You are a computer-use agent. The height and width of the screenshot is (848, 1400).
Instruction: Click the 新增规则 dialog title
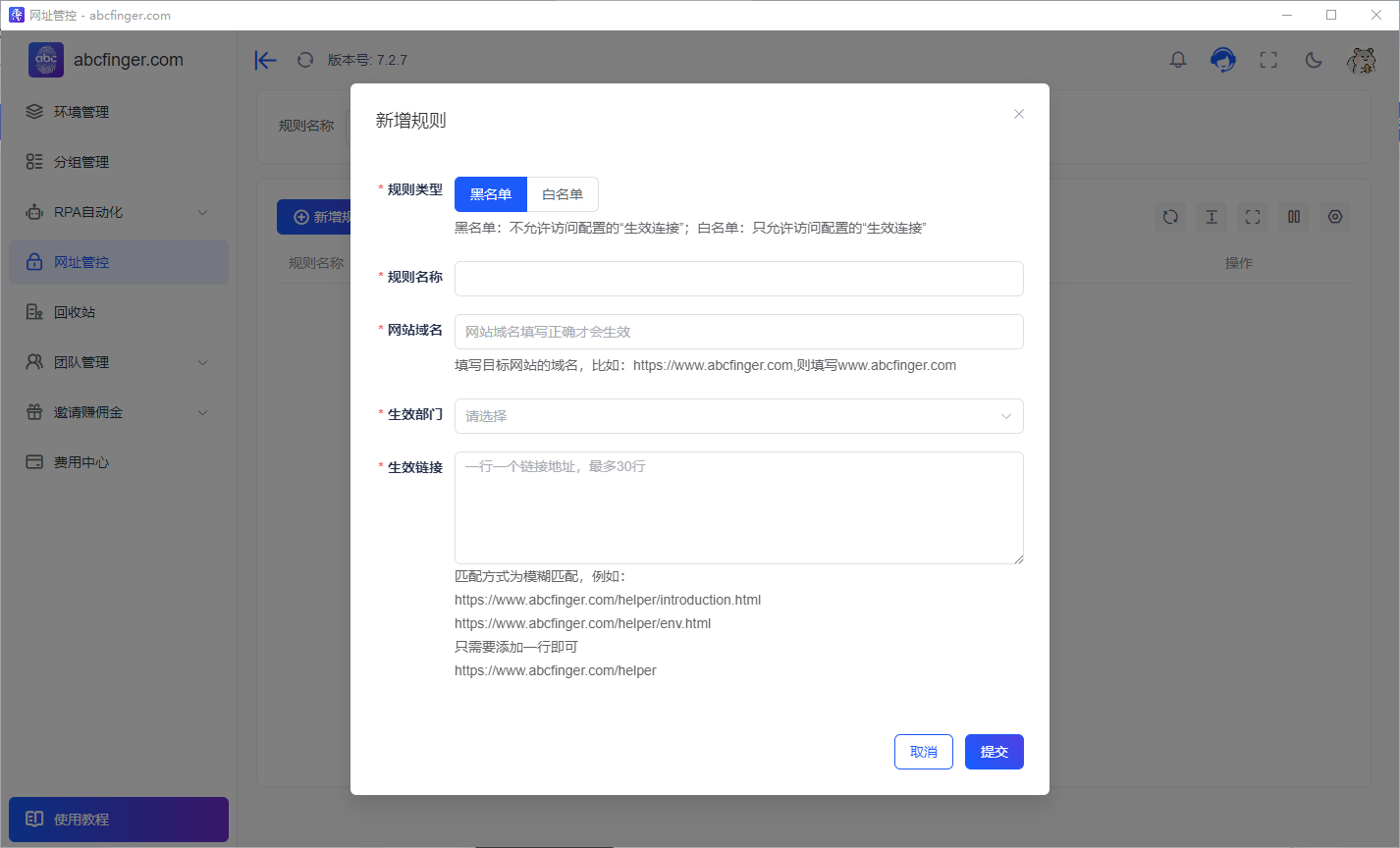(x=411, y=121)
